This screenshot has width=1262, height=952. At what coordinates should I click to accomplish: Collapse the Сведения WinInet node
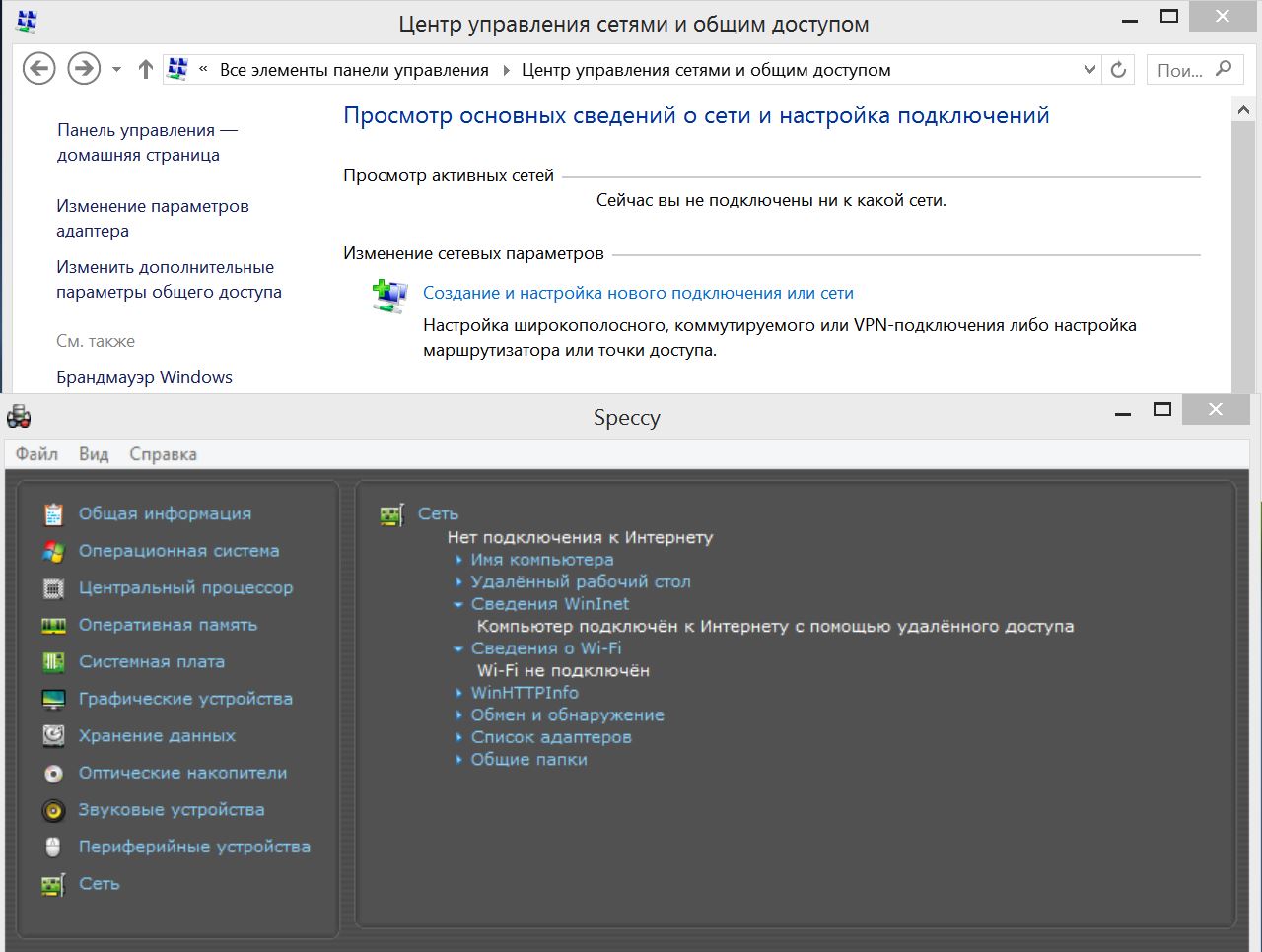(458, 605)
